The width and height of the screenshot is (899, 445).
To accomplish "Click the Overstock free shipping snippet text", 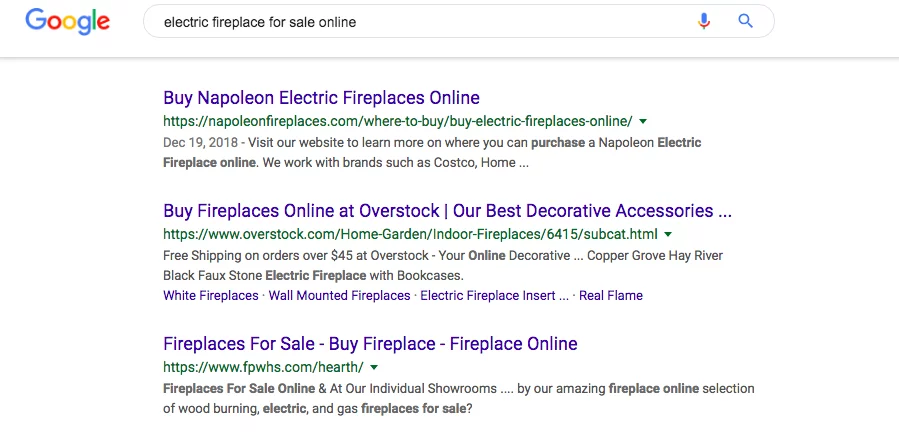I will tap(442, 265).
